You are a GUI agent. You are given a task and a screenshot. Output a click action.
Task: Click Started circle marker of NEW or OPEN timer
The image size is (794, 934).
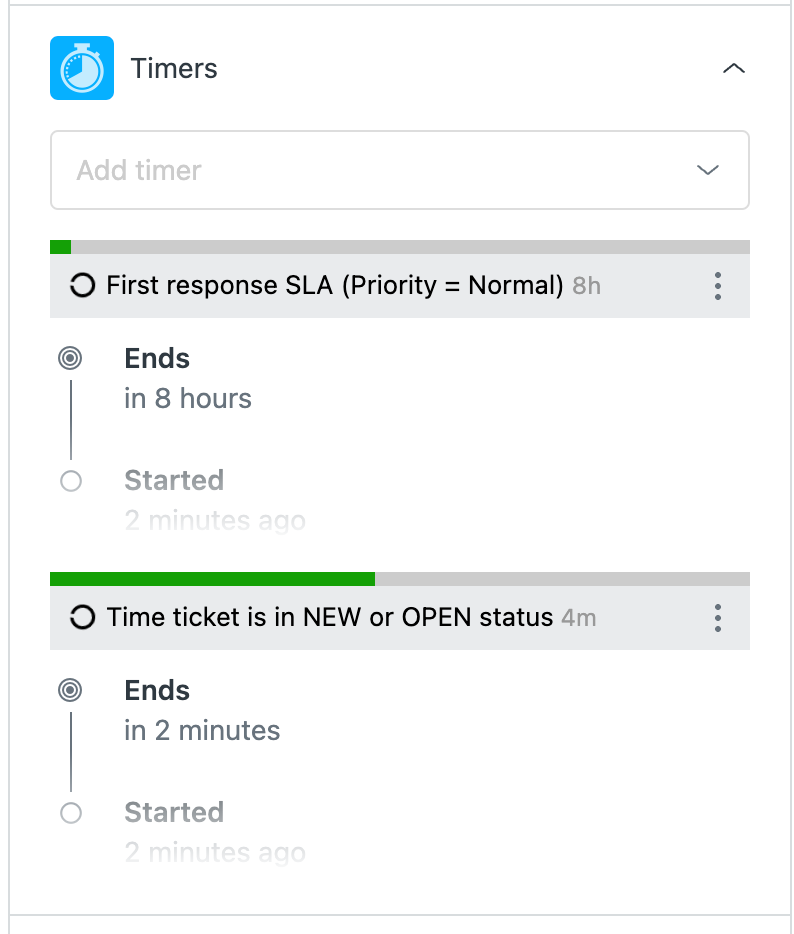pos(71,813)
